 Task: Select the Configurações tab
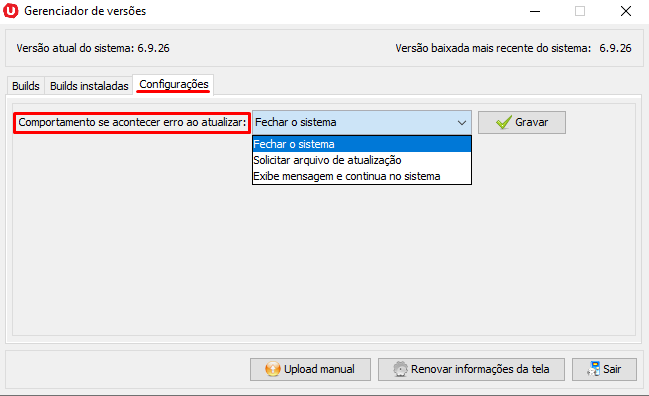point(173,84)
